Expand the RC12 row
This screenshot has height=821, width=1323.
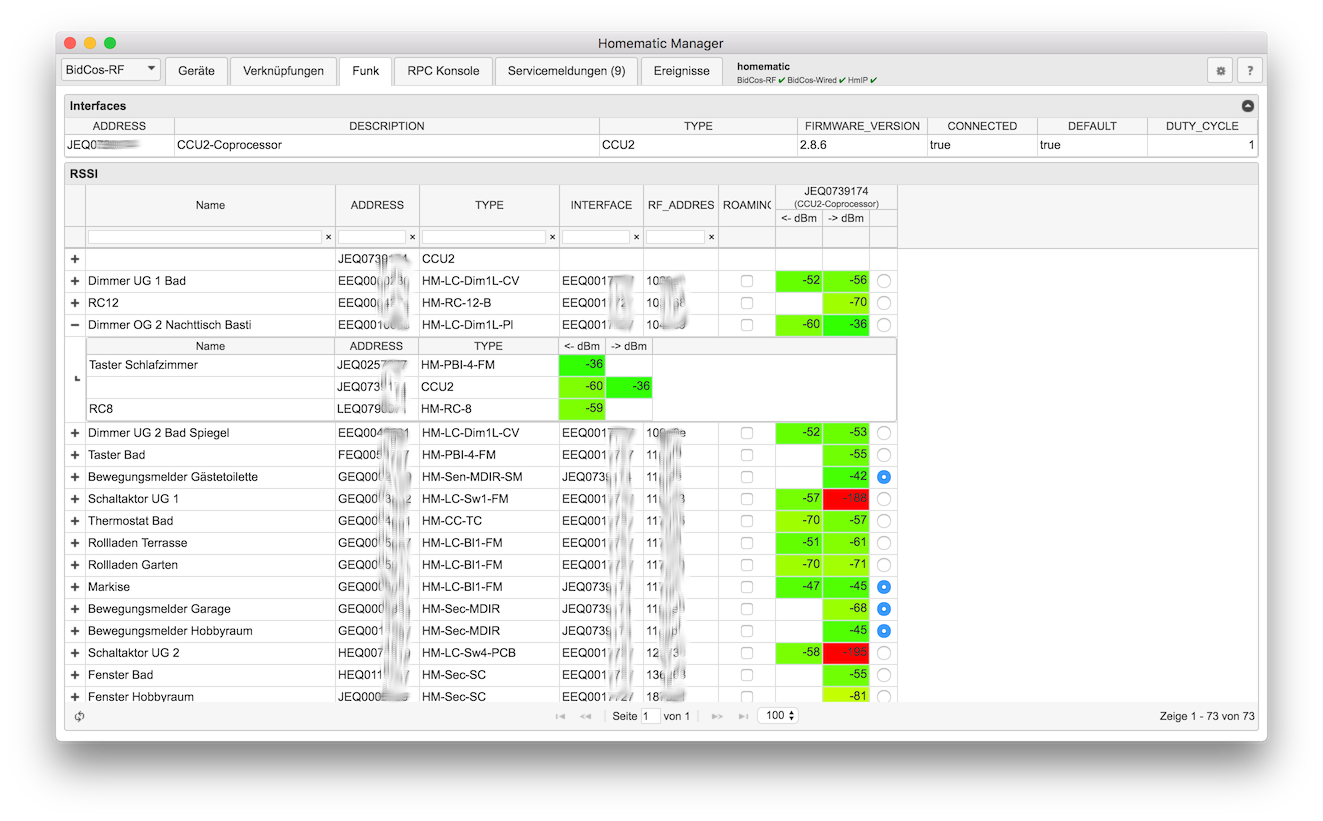pos(75,303)
